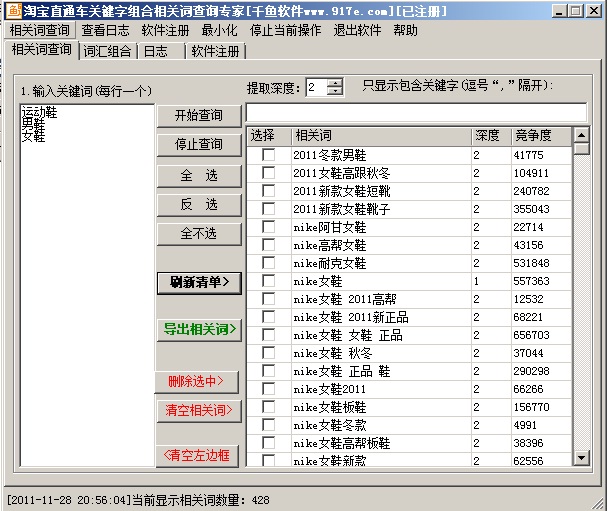This screenshot has width=607, height=511.
Task: Click the 全不选 button
Action: click(199, 233)
